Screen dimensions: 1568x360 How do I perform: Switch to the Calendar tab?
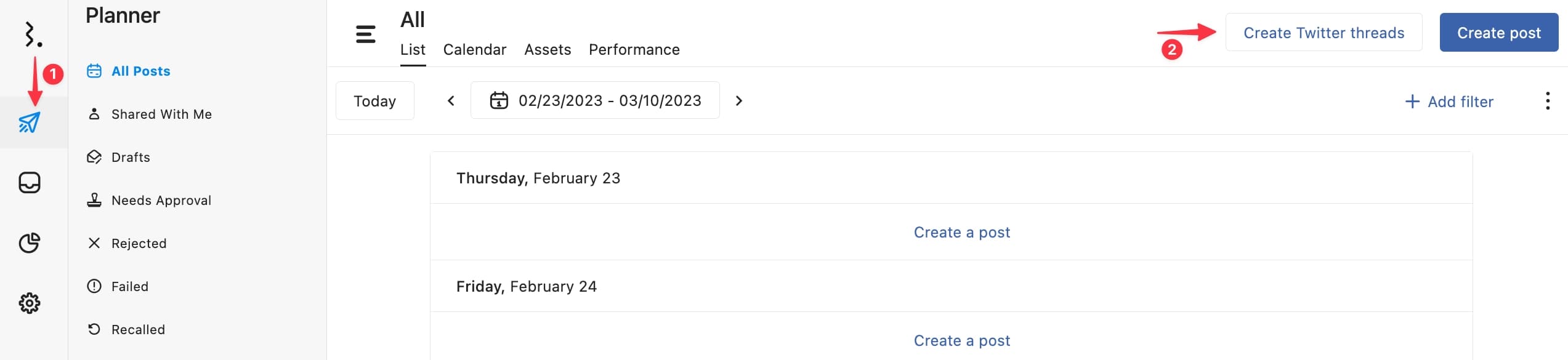tap(474, 50)
